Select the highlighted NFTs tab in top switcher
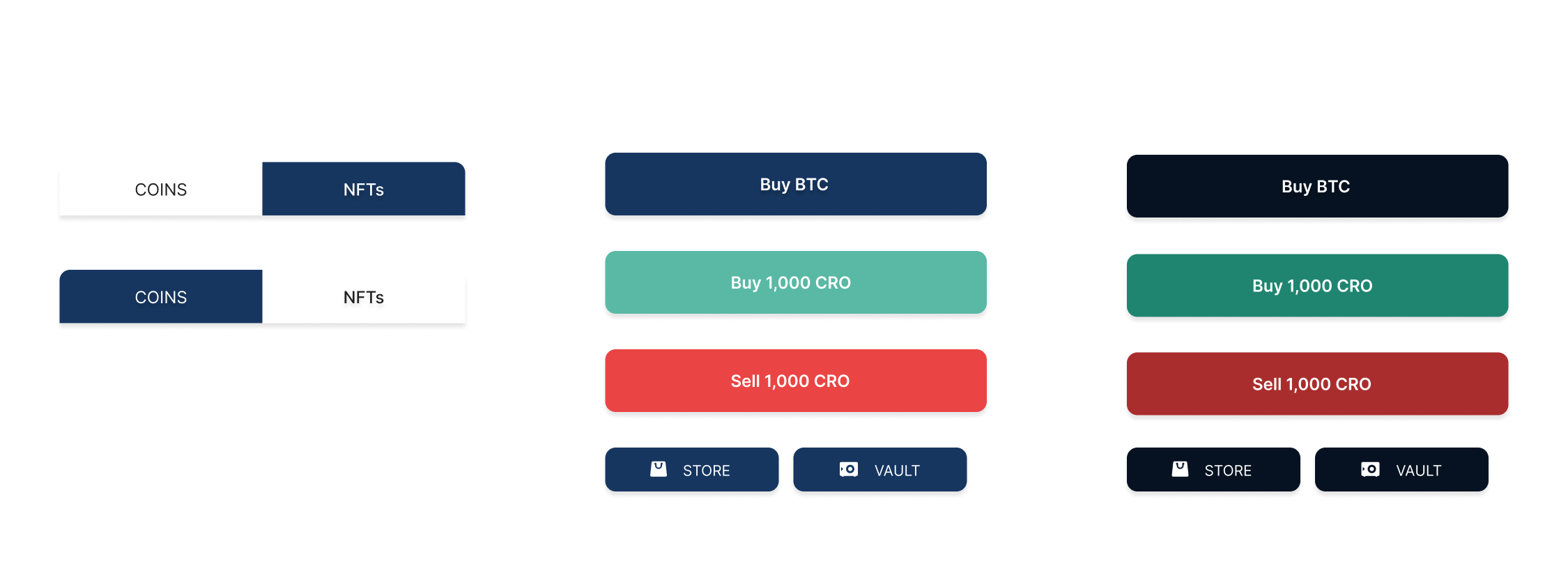The height and width of the screenshot is (580, 1568). click(364, 189)
